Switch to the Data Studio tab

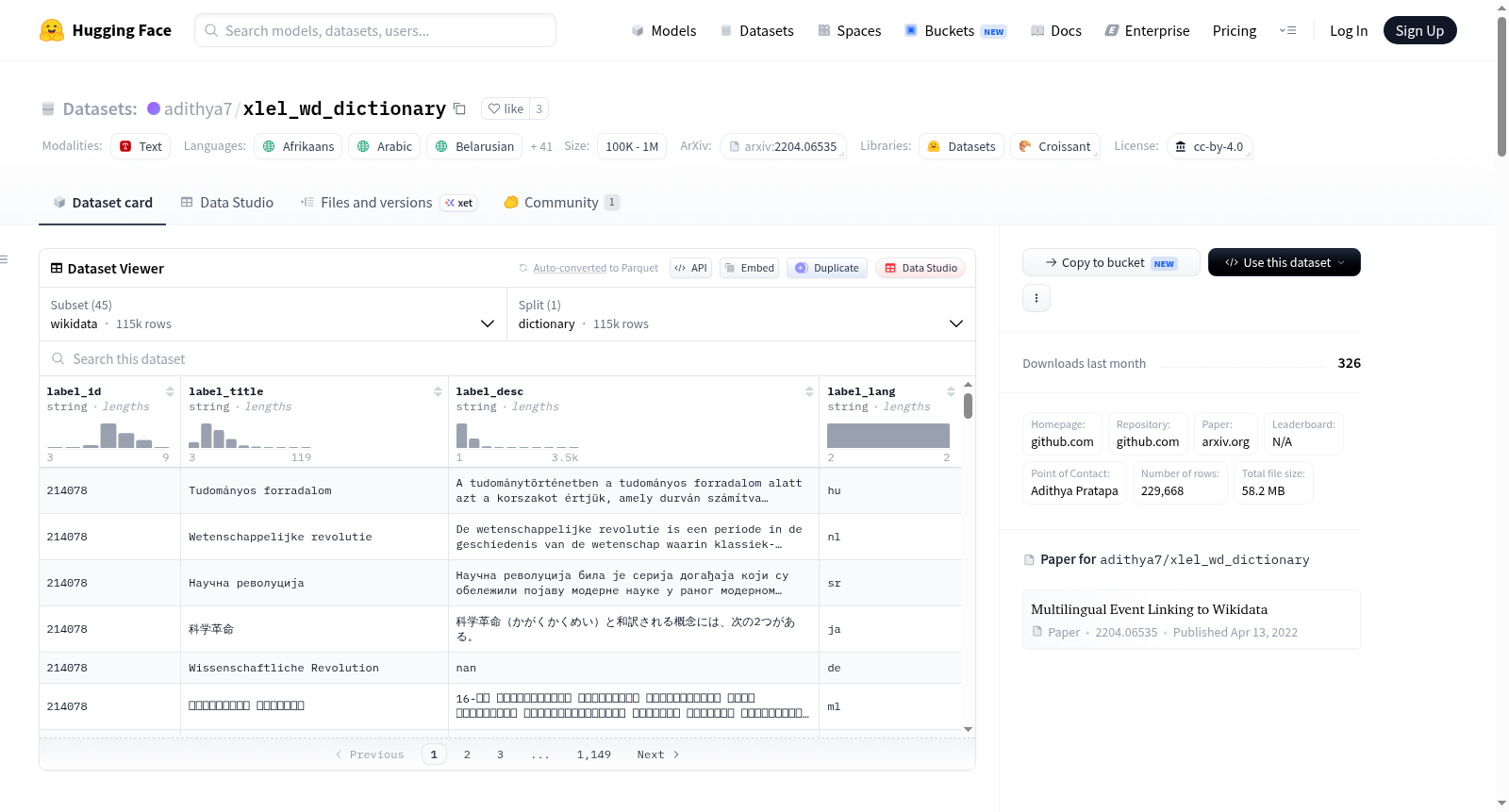(x=226, y=203)
